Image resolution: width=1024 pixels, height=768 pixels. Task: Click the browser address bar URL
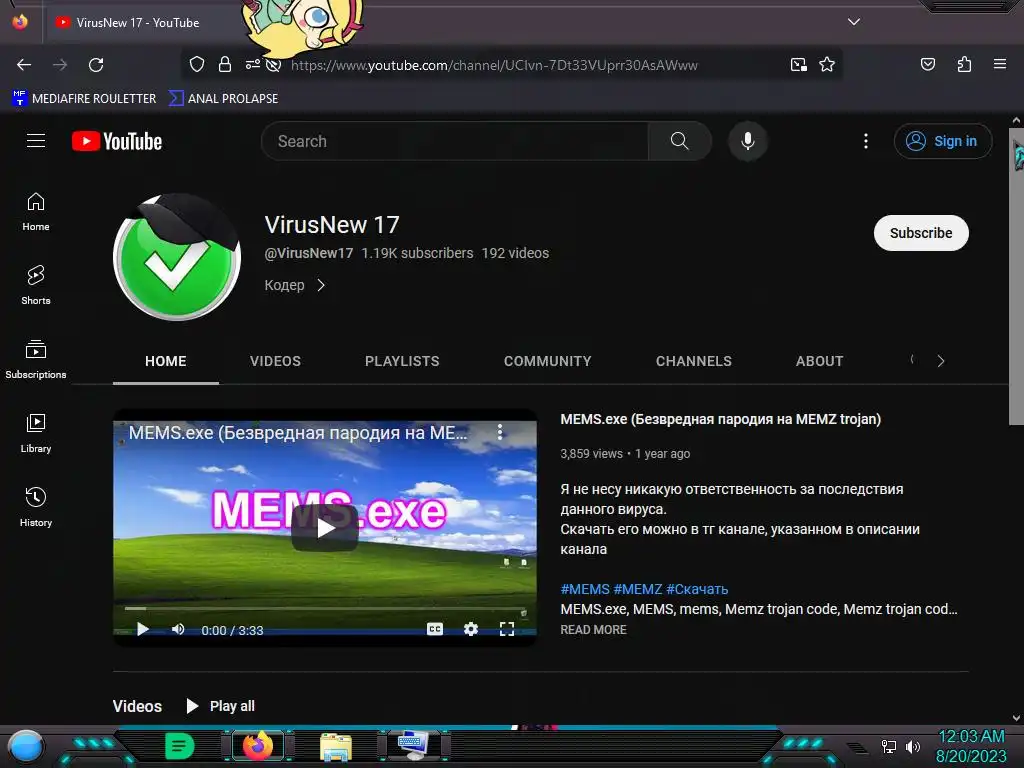[494, 65]
